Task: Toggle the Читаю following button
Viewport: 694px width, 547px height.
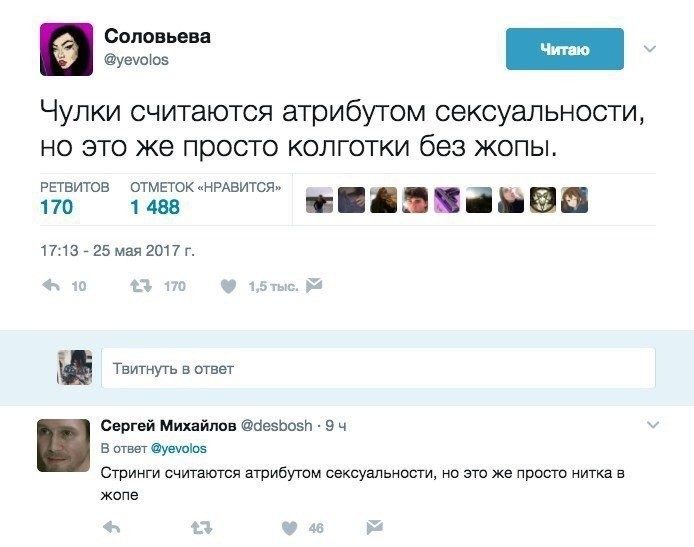Action: [x=564, y=49]
